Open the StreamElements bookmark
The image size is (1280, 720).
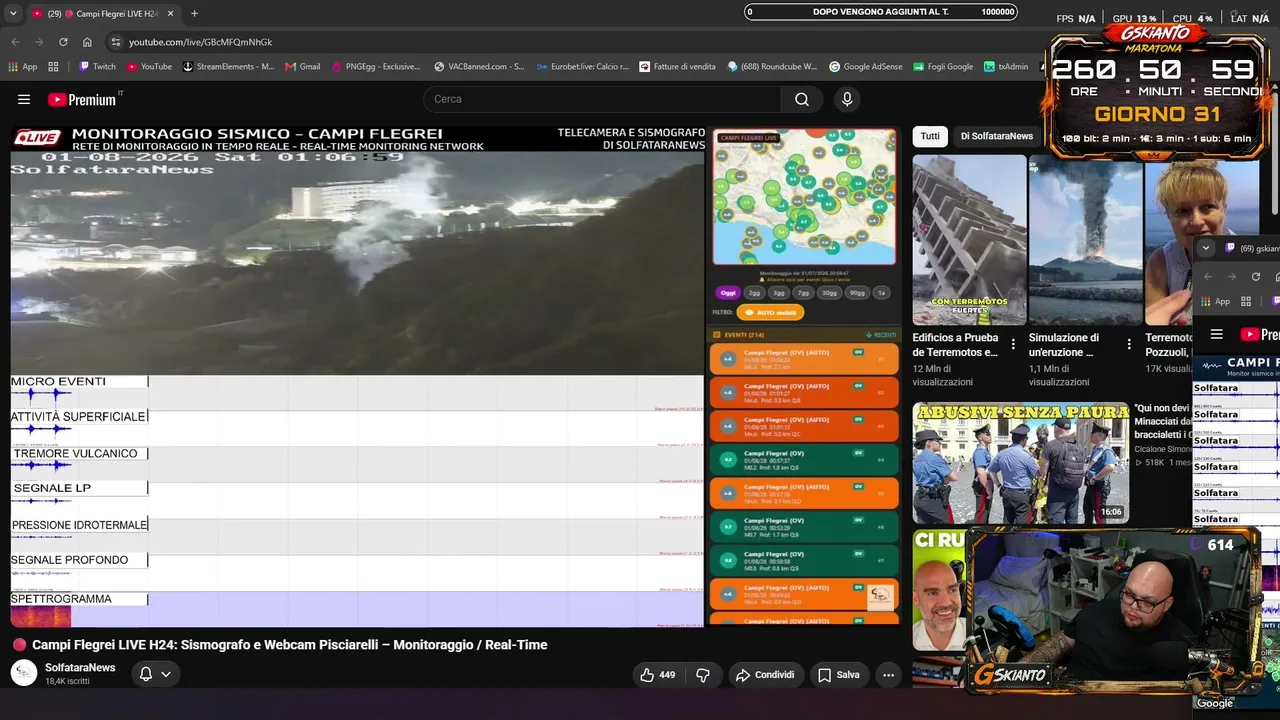(227, 67)
